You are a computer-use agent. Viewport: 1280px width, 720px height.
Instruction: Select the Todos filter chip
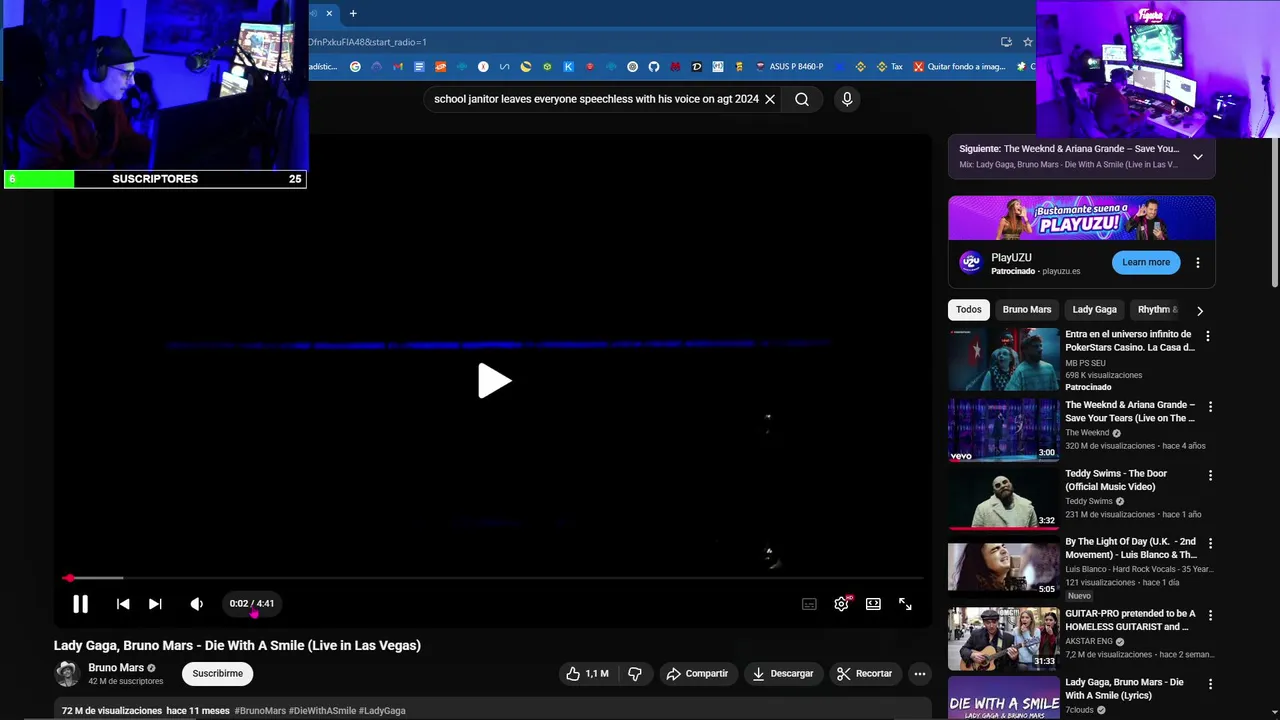pos(969,310)
